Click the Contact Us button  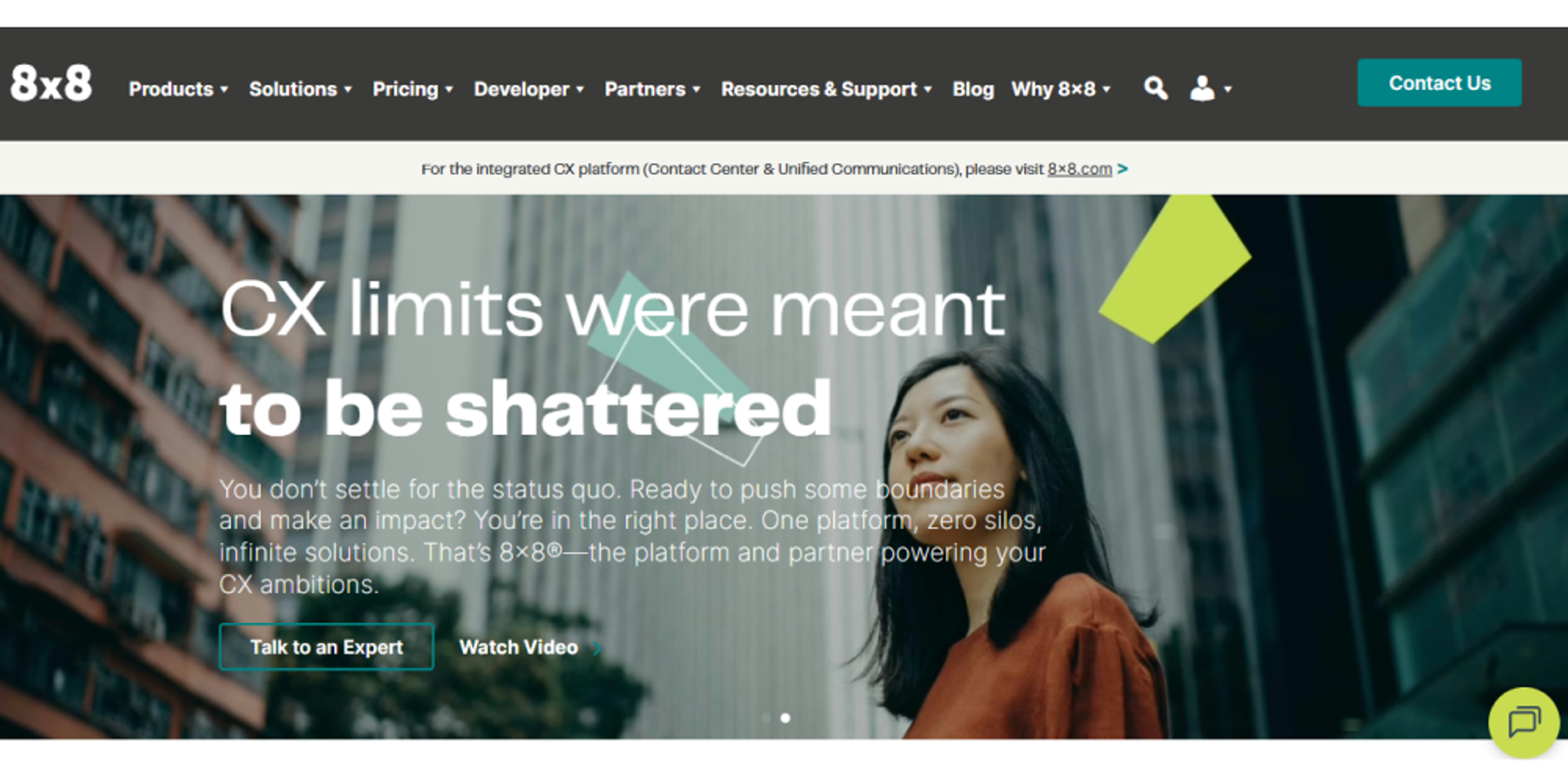pos(1439,82)
